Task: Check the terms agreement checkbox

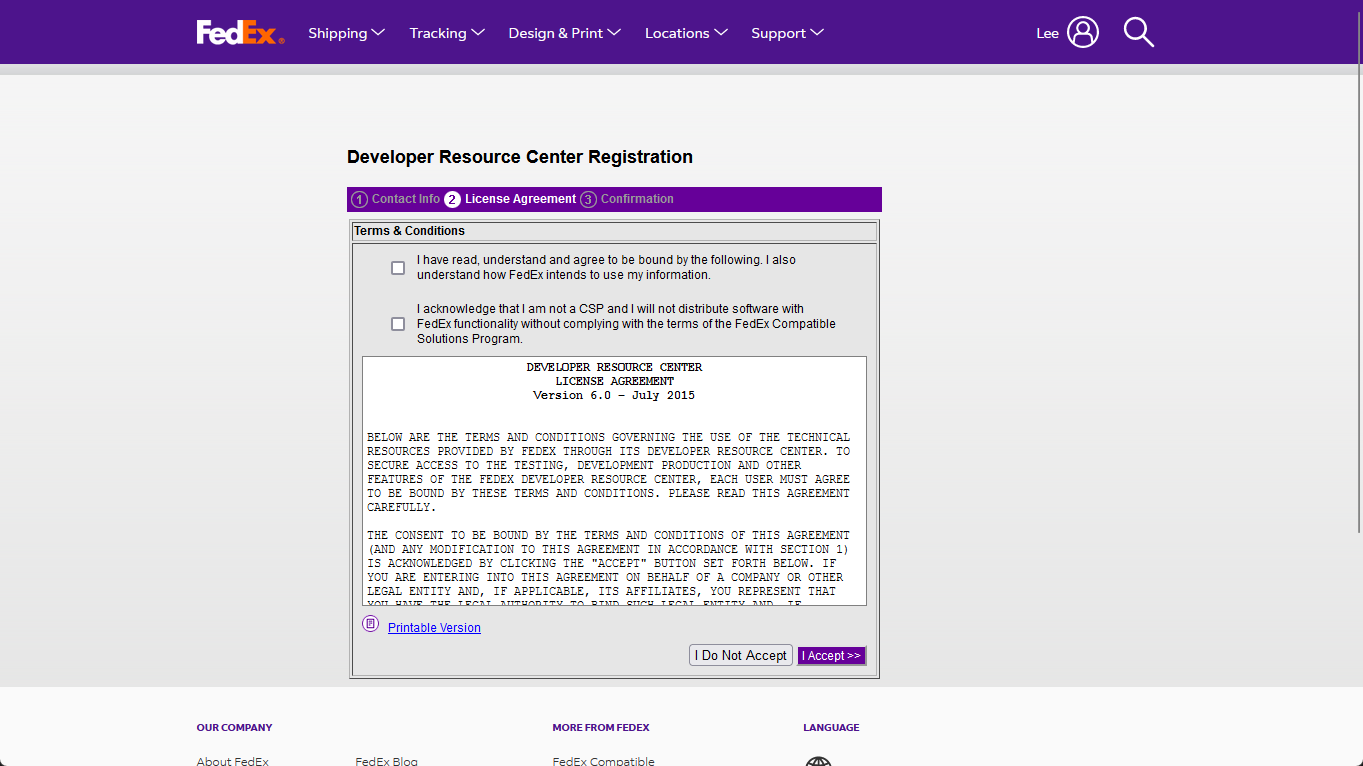Action: (397, 267)
